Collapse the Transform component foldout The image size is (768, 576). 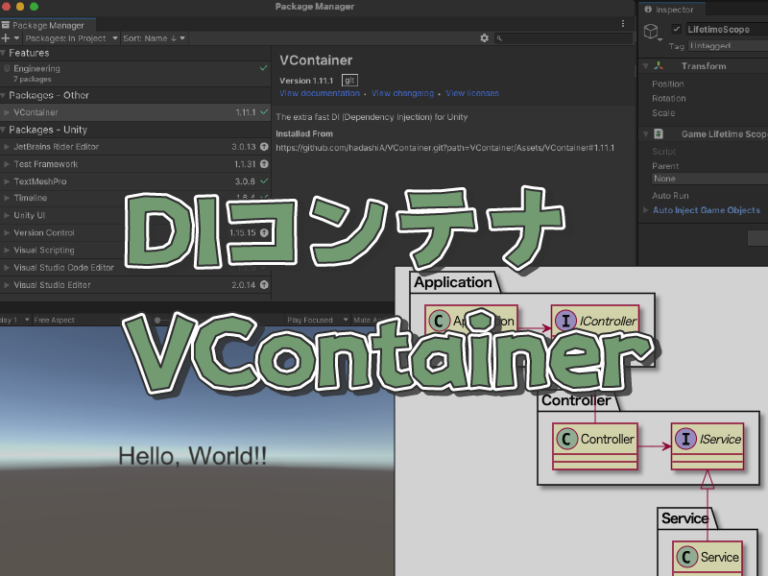pos(644,66)
